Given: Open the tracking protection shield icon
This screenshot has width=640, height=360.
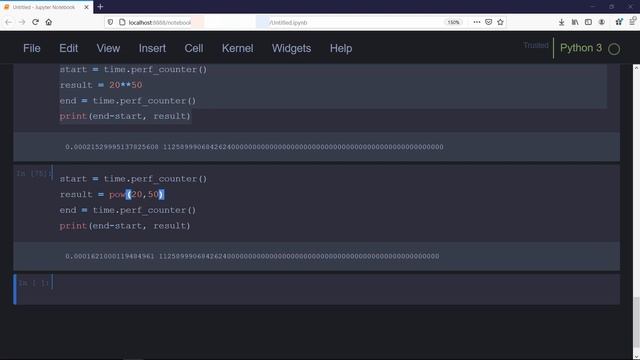Looking at the screenshot, I should [x=110, y=22].
